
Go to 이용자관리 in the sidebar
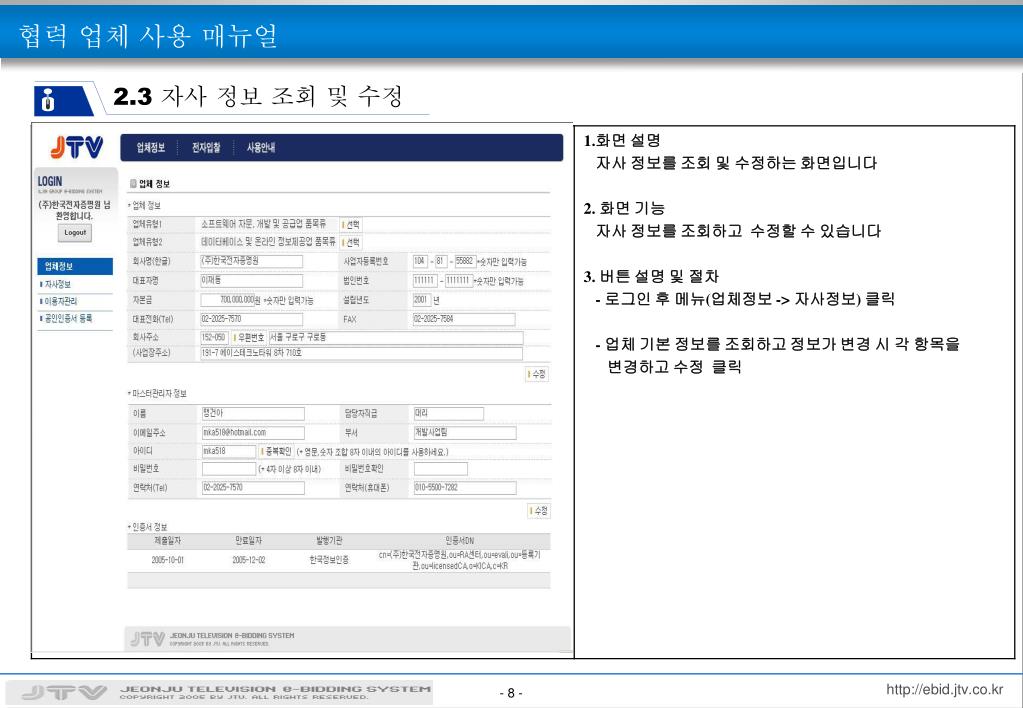pos(61,301)
